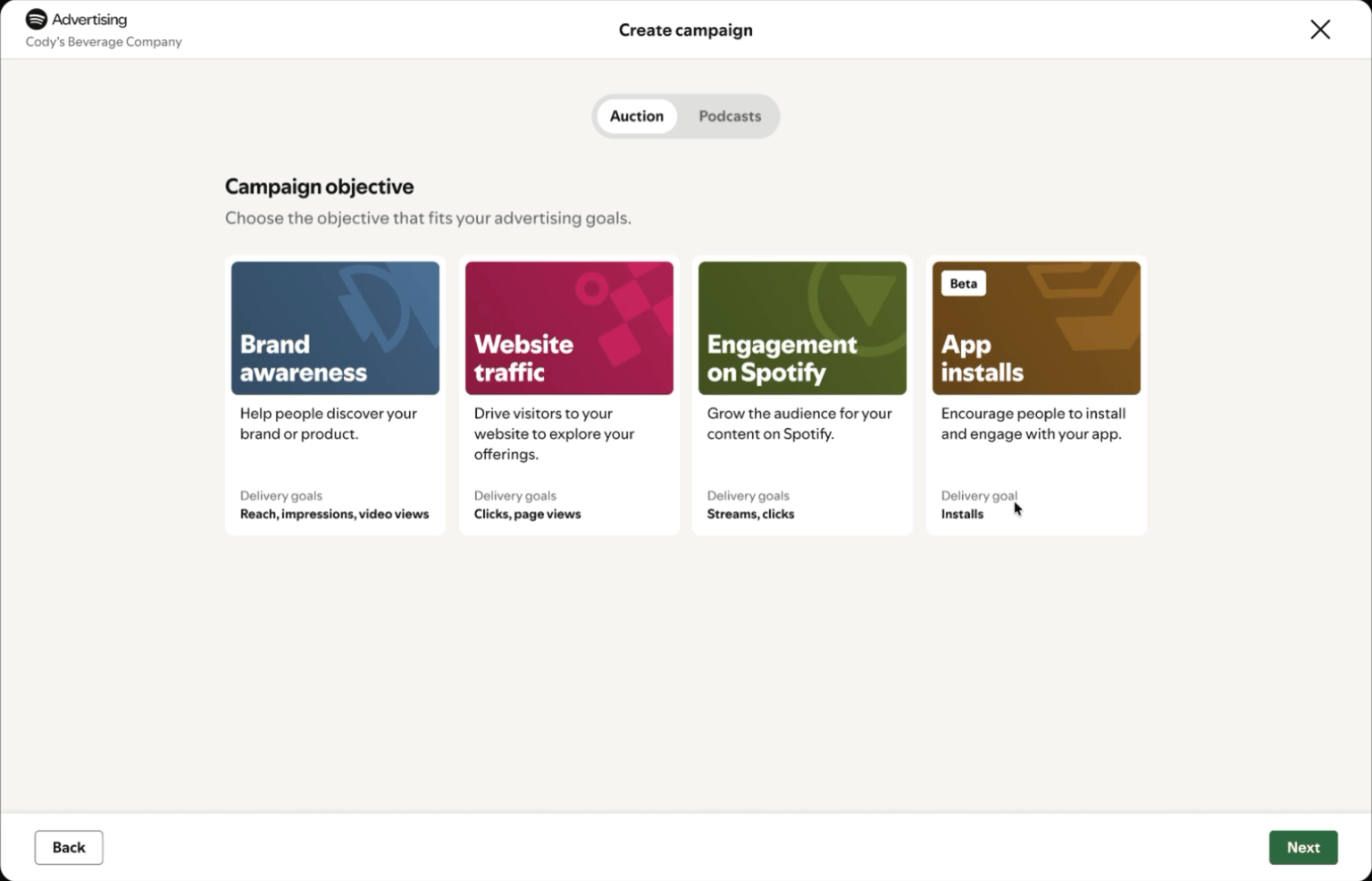Click 'Encourage people to install' description

click(1033, 424)
